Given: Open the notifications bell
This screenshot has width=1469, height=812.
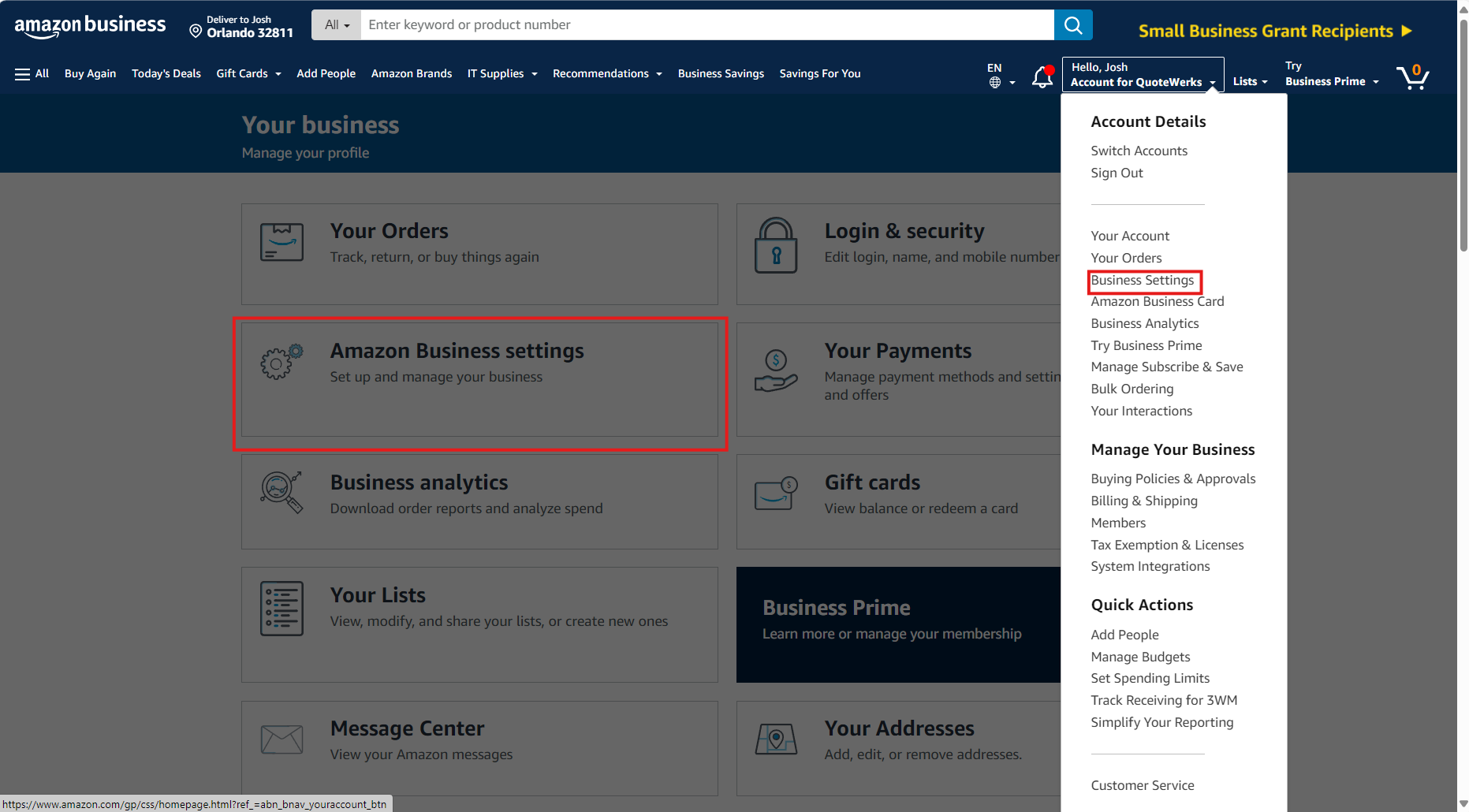Looking at the screenshot, I should point(1042,76).
